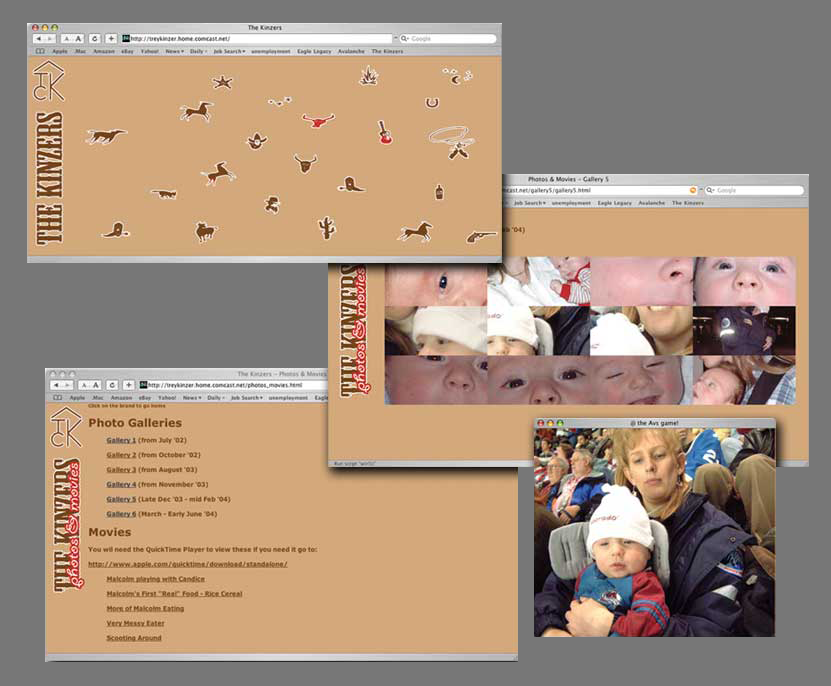Screen dimensions: 831x686
Task: Expand the Daily bookmarks dropdown in The Kinzers window
Action: pyautogui.click(x=198, y=51)
